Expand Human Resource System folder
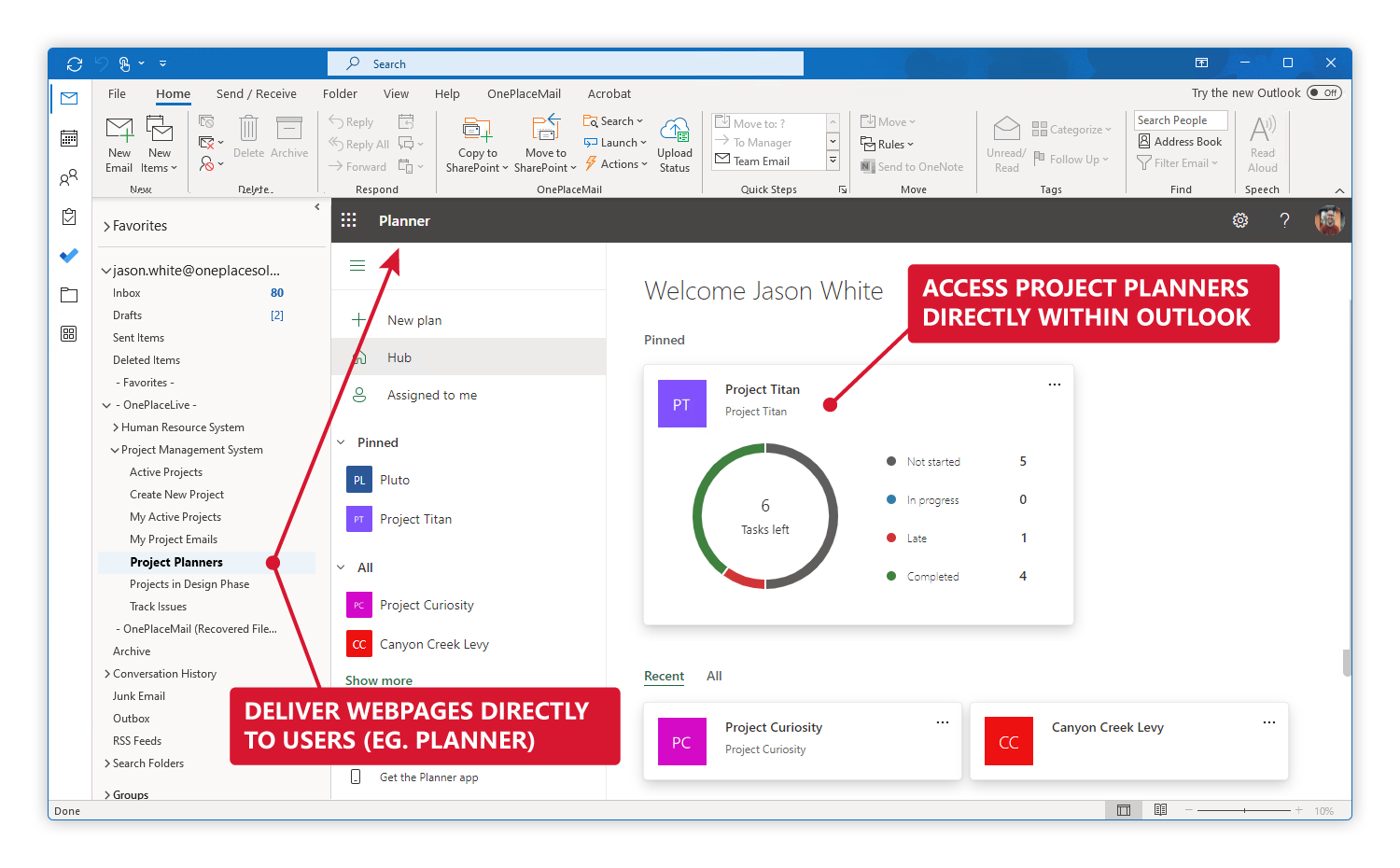This screenshot has height=868, width=1400. click(x=116, y=427)
